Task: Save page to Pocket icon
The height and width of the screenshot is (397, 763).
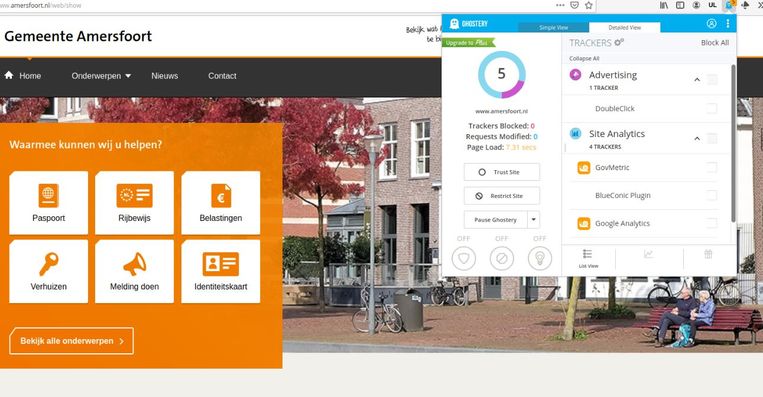Action: pos(574,5)
